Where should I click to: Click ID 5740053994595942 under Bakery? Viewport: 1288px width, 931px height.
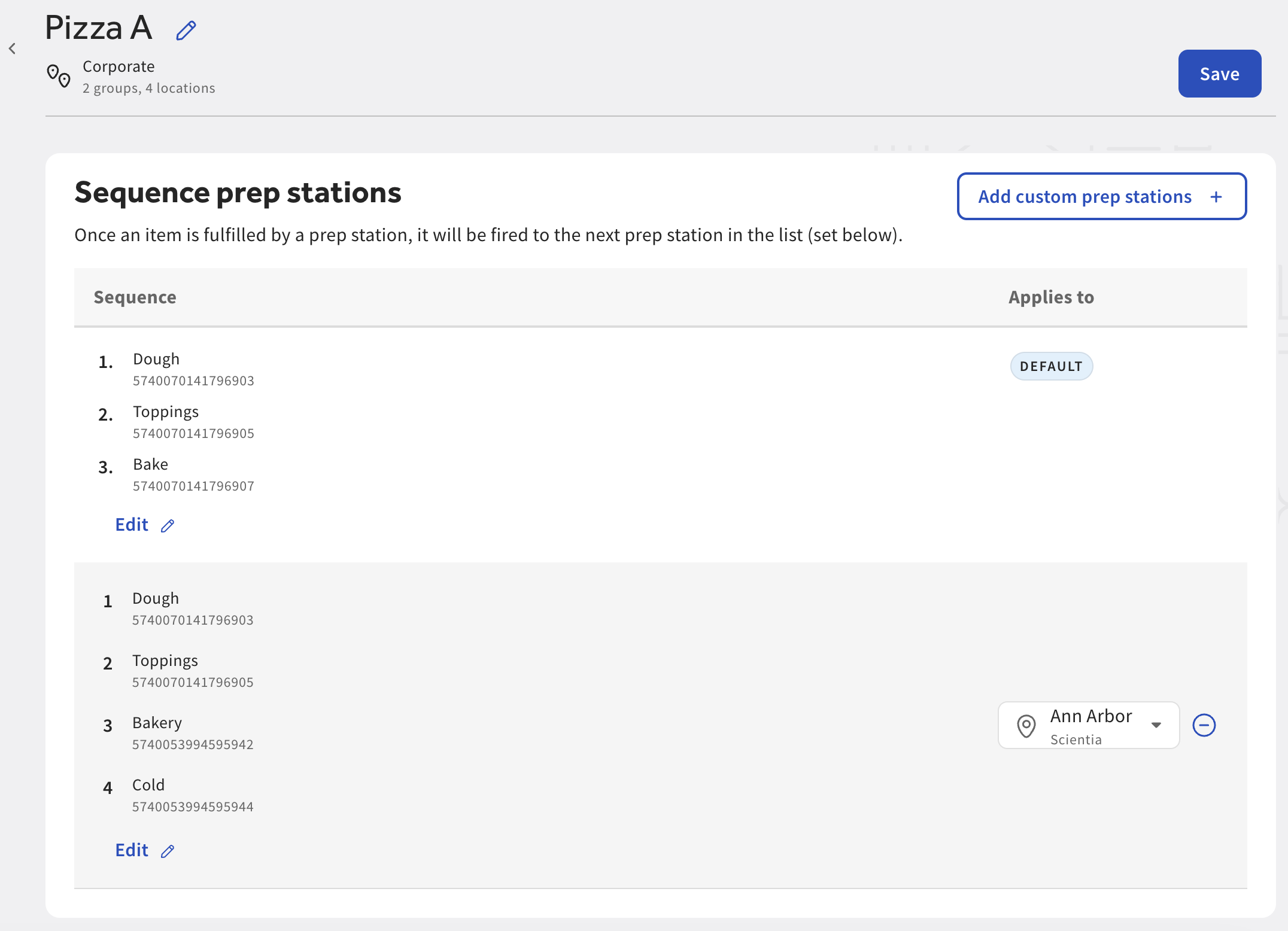(193, 744)
